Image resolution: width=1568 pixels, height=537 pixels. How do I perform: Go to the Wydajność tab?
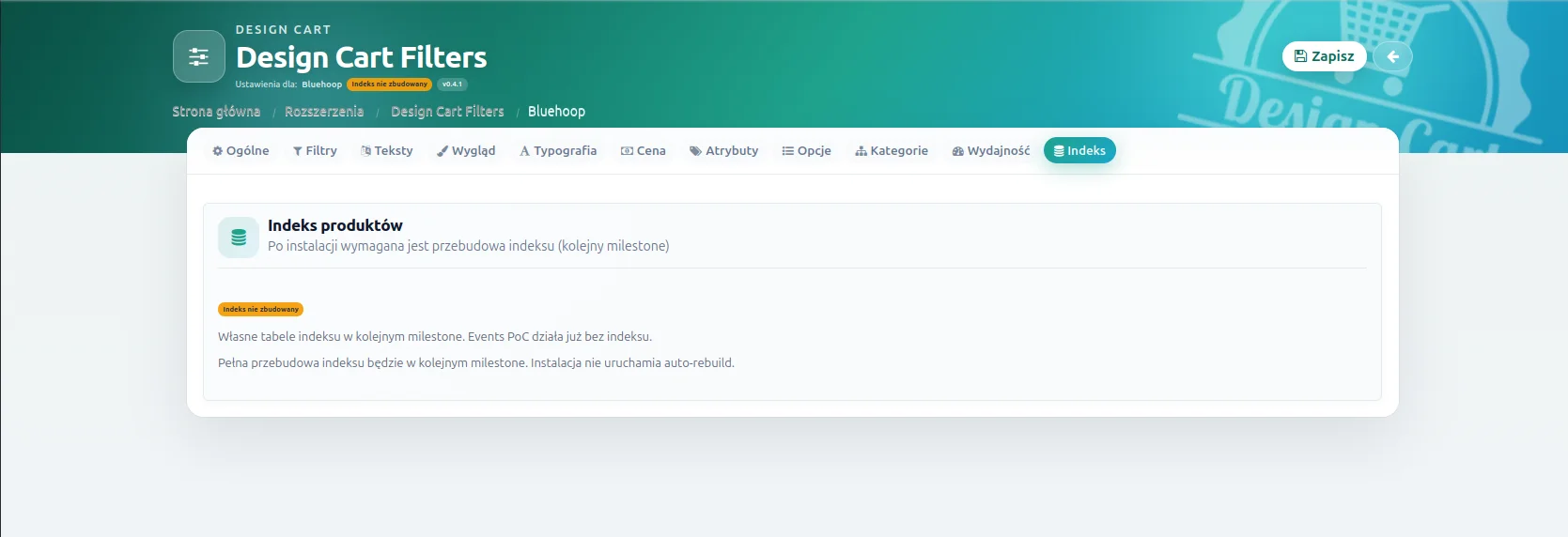(x=991, y=150)
